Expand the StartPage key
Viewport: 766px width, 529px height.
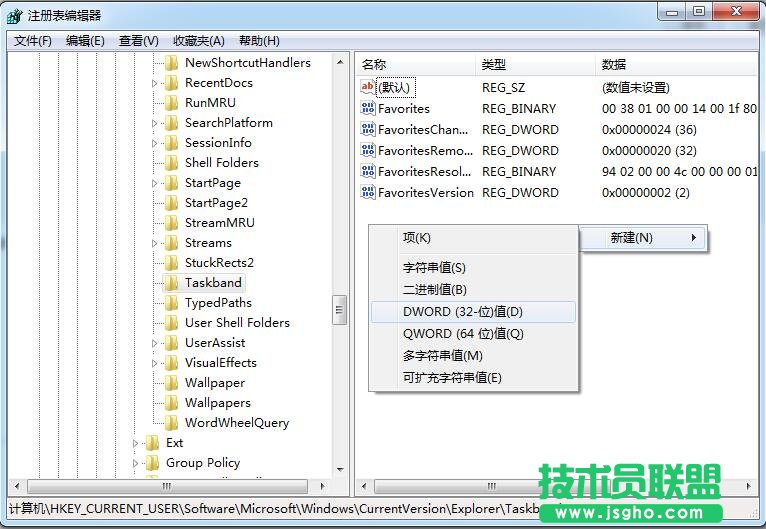(x=154, y=184)
